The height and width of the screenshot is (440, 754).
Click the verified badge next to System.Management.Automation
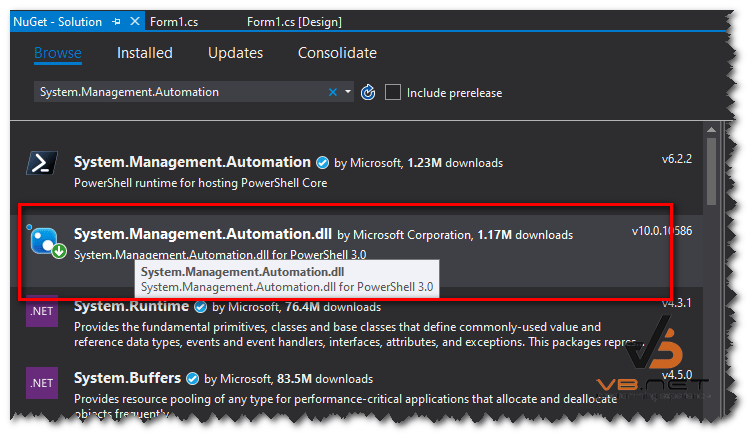(x=322, y=163)
